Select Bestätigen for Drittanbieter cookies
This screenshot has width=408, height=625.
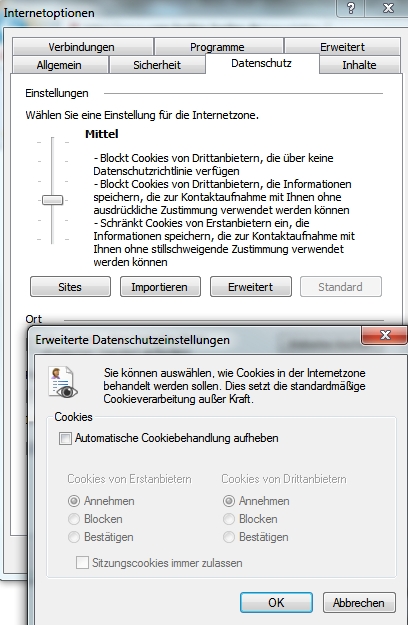tap(229, 537)
